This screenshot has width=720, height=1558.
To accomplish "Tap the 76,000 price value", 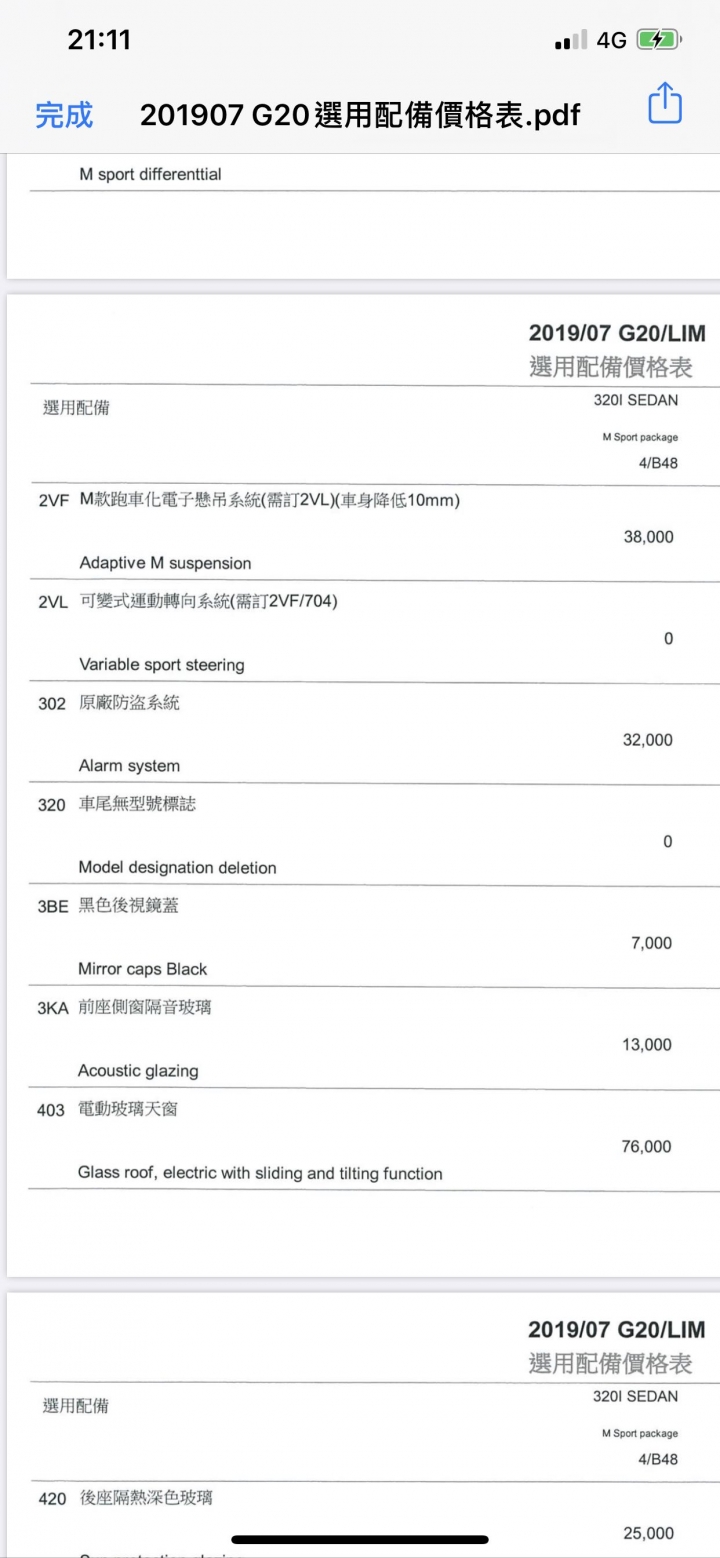I will click(x=647, y=1147).
